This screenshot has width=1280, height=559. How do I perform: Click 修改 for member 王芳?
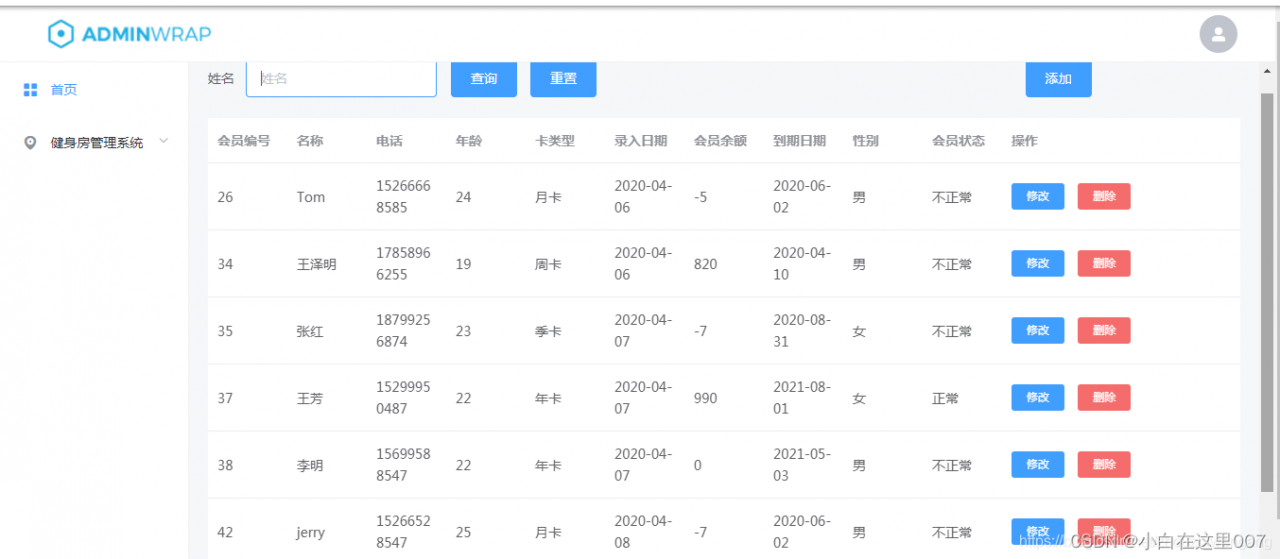pos(1038,397)
